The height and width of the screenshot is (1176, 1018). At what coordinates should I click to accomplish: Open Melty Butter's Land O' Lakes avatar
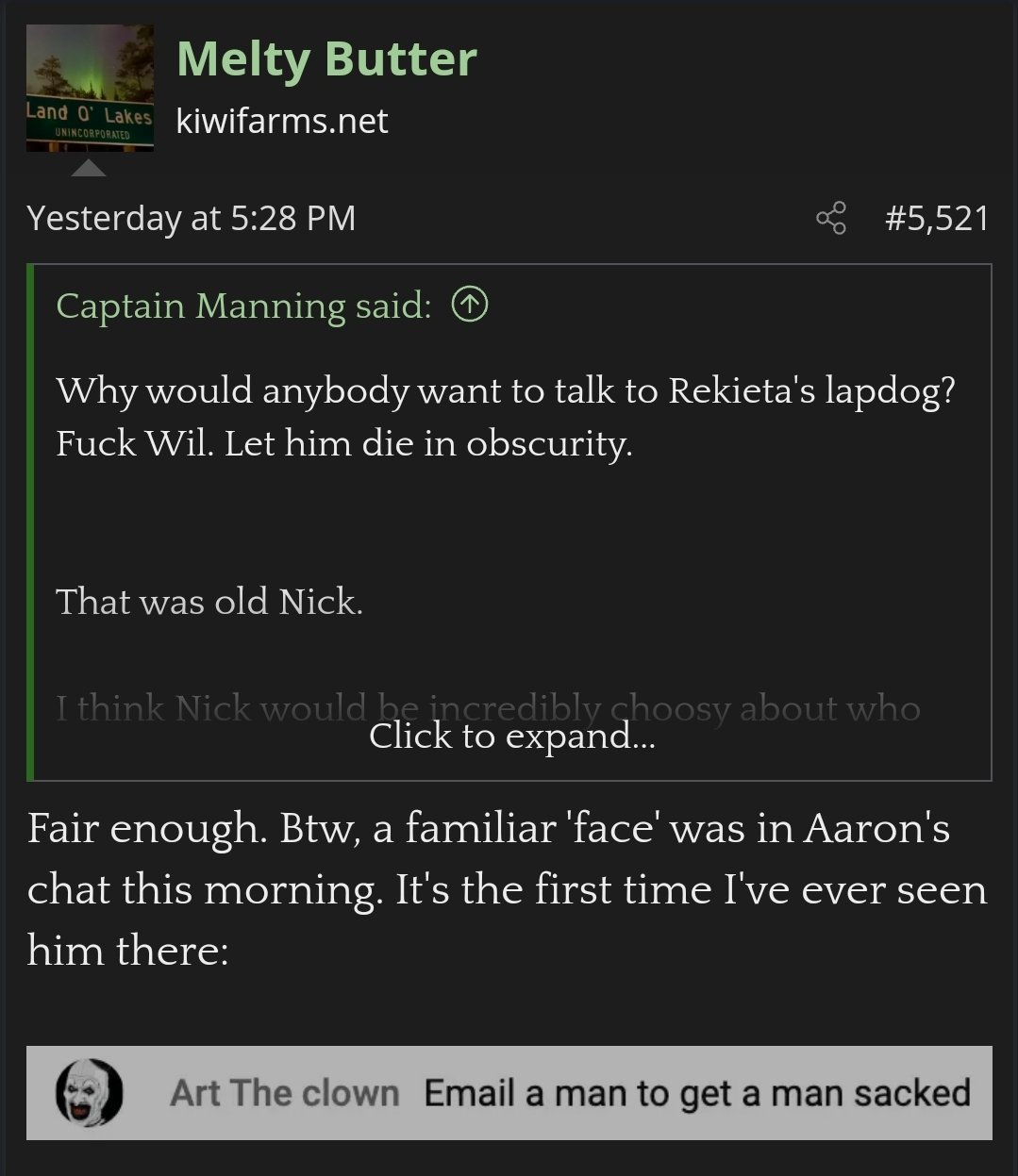[90, 88]
